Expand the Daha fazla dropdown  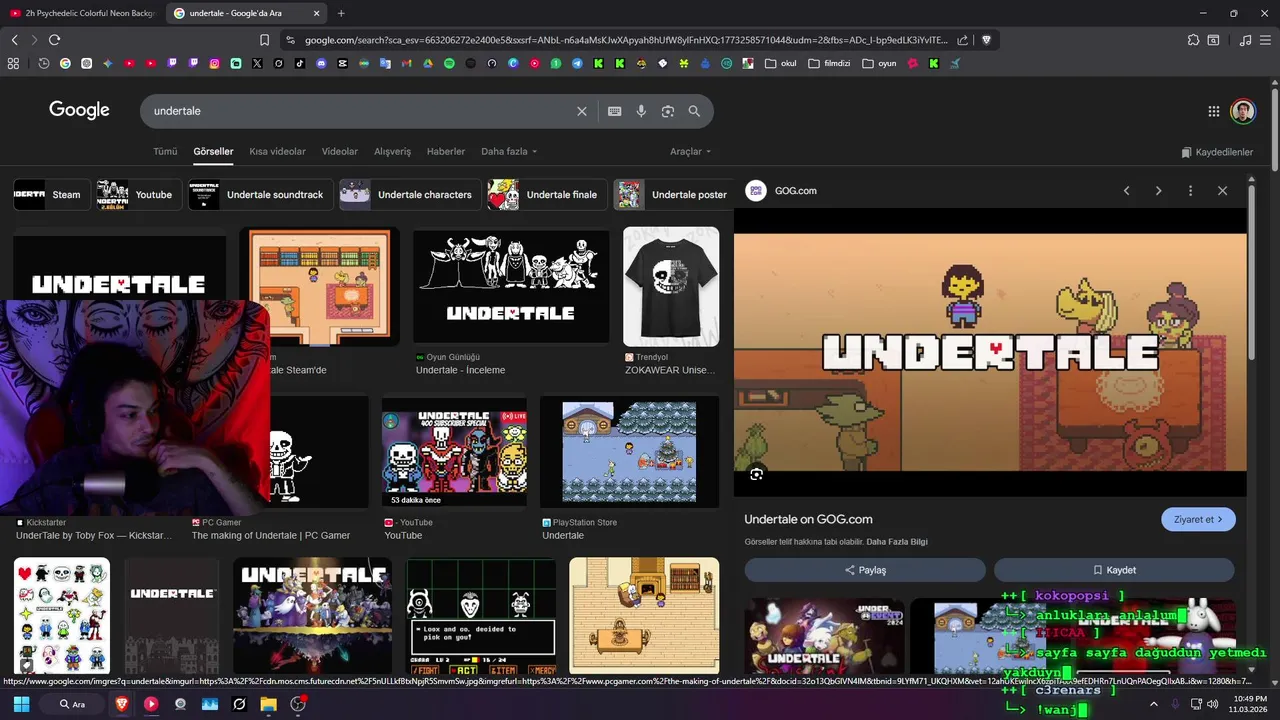(x=509, y=152)
